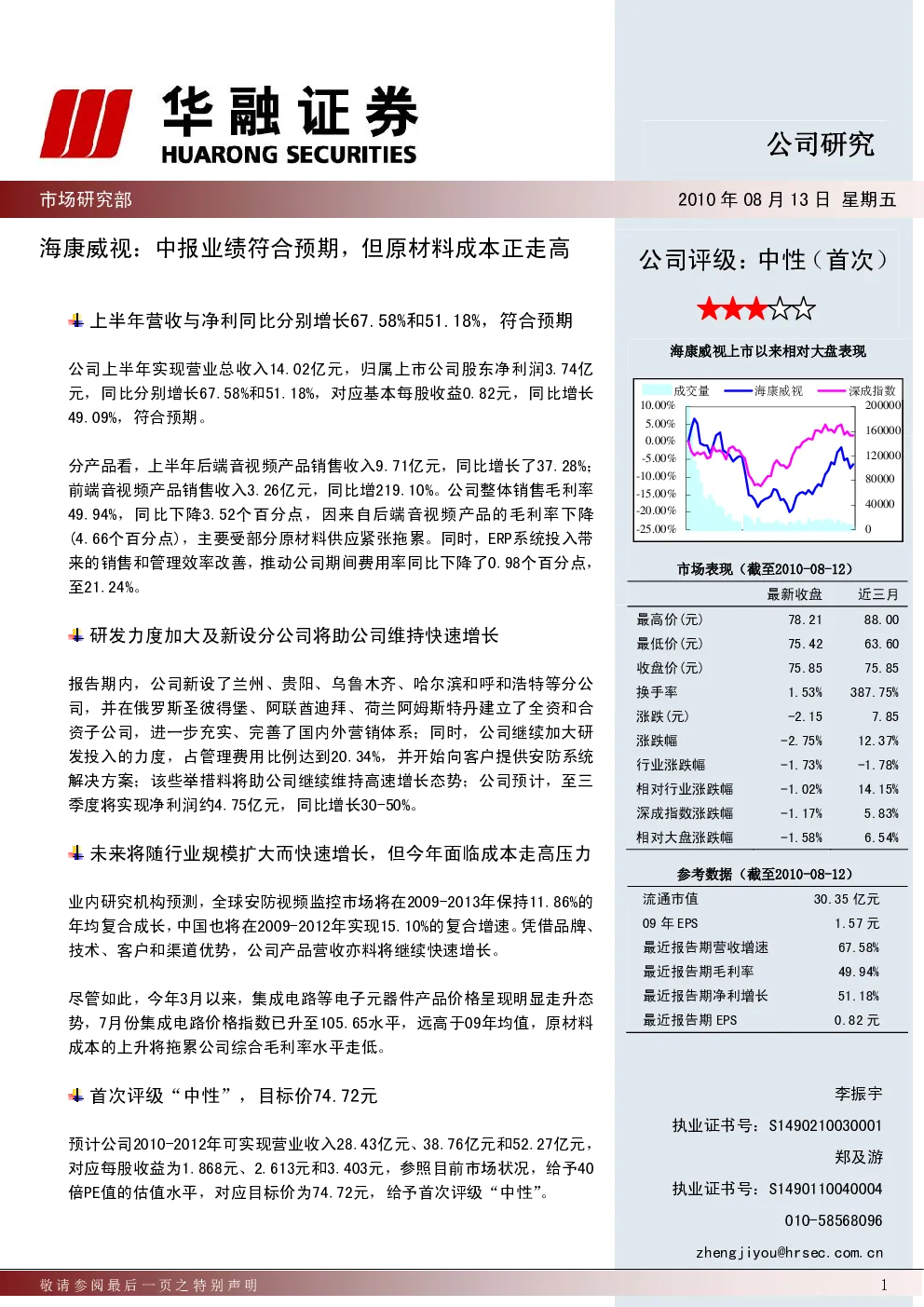924x1307 pixels.
Task: Click the bullet icon beside 上半年营收与净利 heading
Action: pyautogui.click(x=76, y=320)
